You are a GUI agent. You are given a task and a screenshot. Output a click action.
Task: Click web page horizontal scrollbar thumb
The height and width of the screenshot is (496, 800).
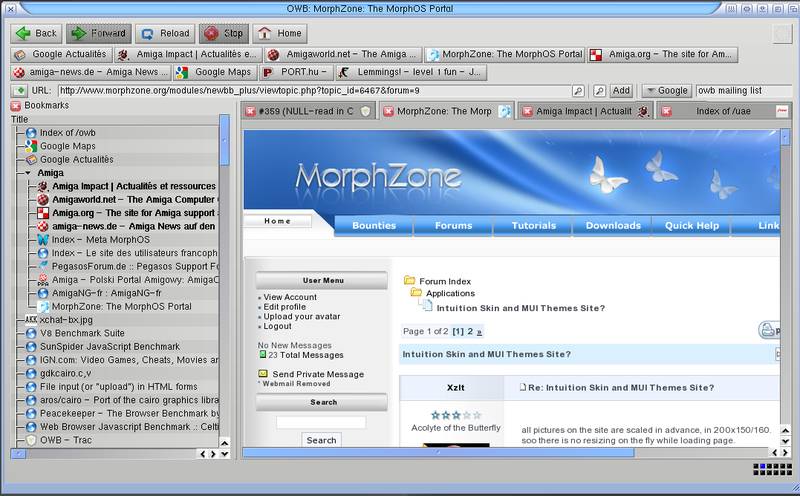click(438, 453)
